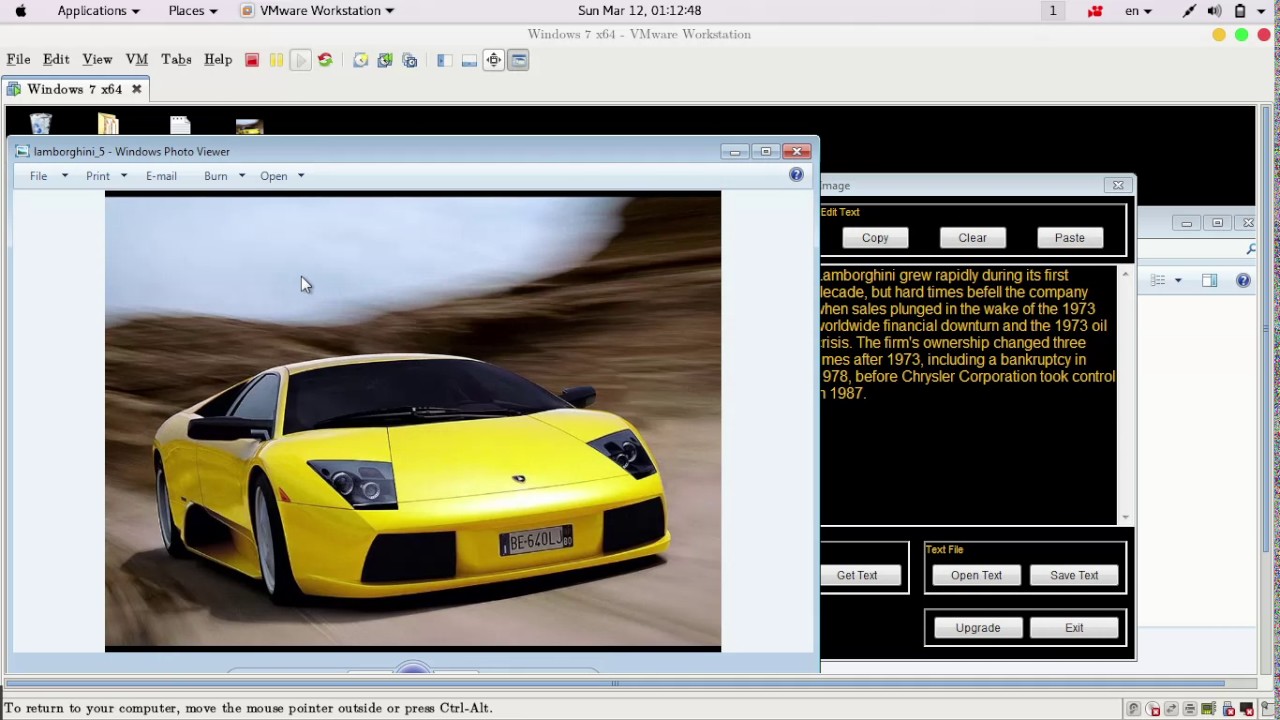Click the Windows Photo Viewer help icon
Viewport: 1280px width, 720px height.
click(x=796, y=175)
